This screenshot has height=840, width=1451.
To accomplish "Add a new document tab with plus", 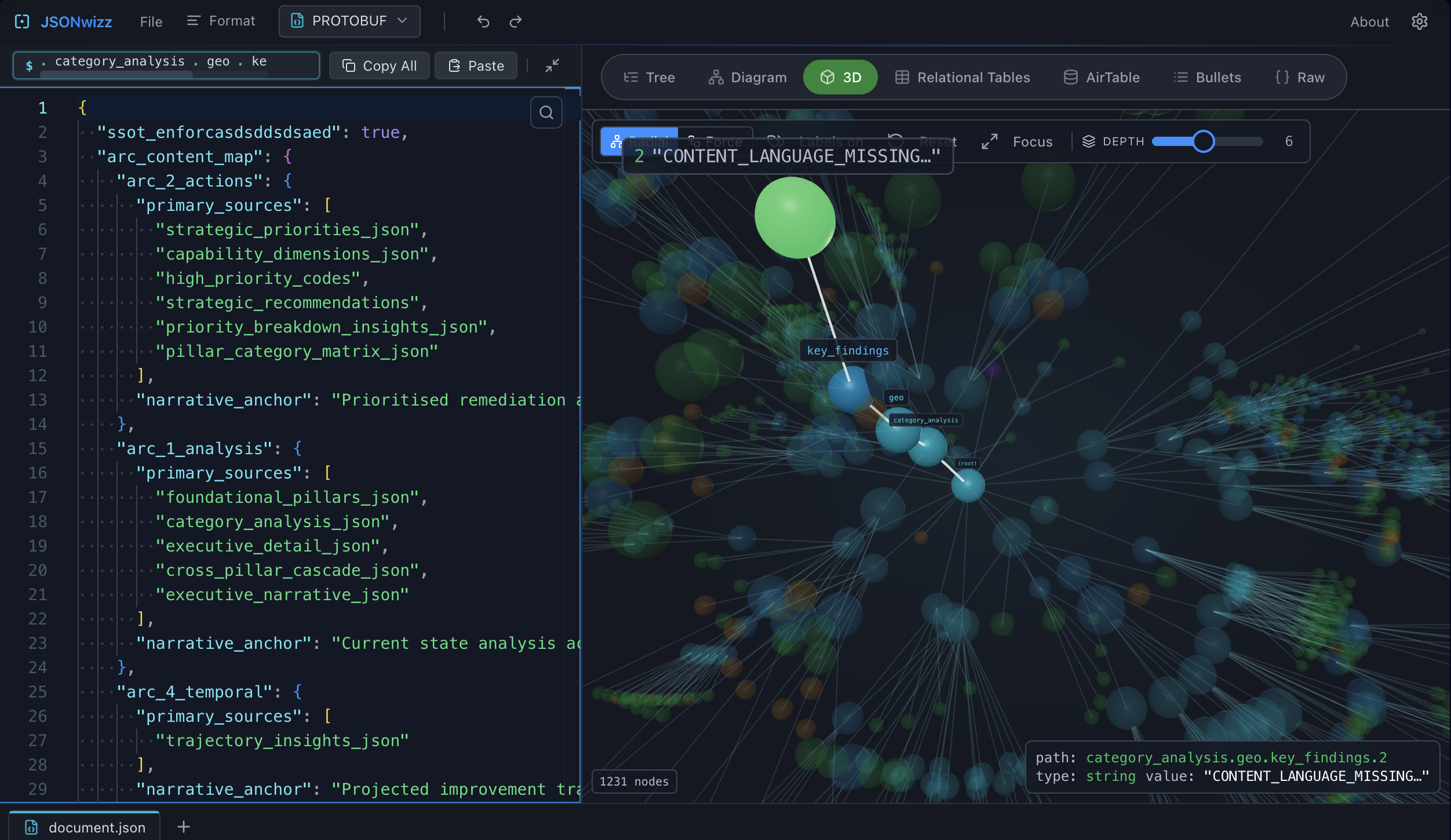I will click(x=184, y=827).
